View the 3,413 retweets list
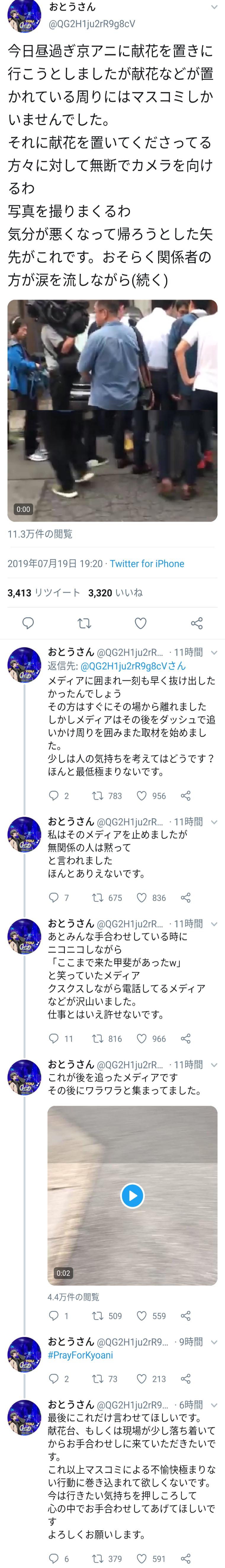225x1568 pixels. [43, 592]
